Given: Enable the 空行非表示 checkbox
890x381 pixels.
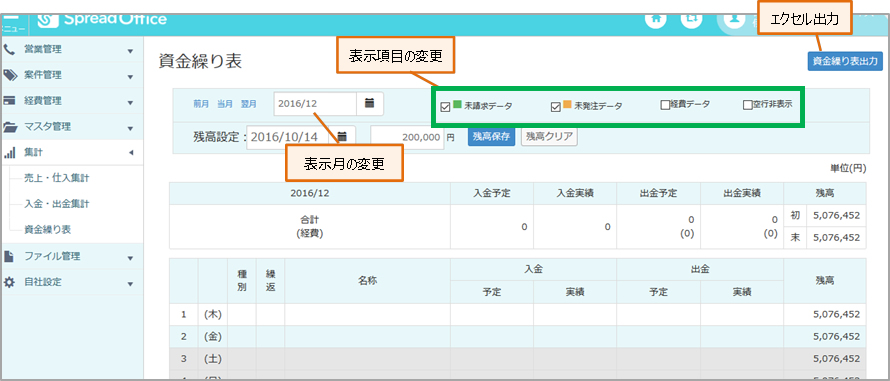Looking at the screenshot, I should (x=748, y=104).
